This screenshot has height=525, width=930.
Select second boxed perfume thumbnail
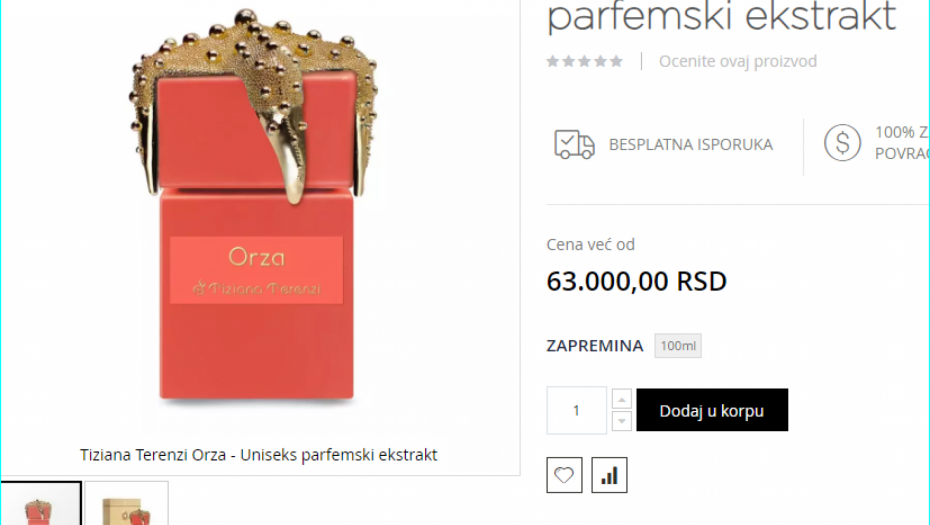click(x=126, y=503)
